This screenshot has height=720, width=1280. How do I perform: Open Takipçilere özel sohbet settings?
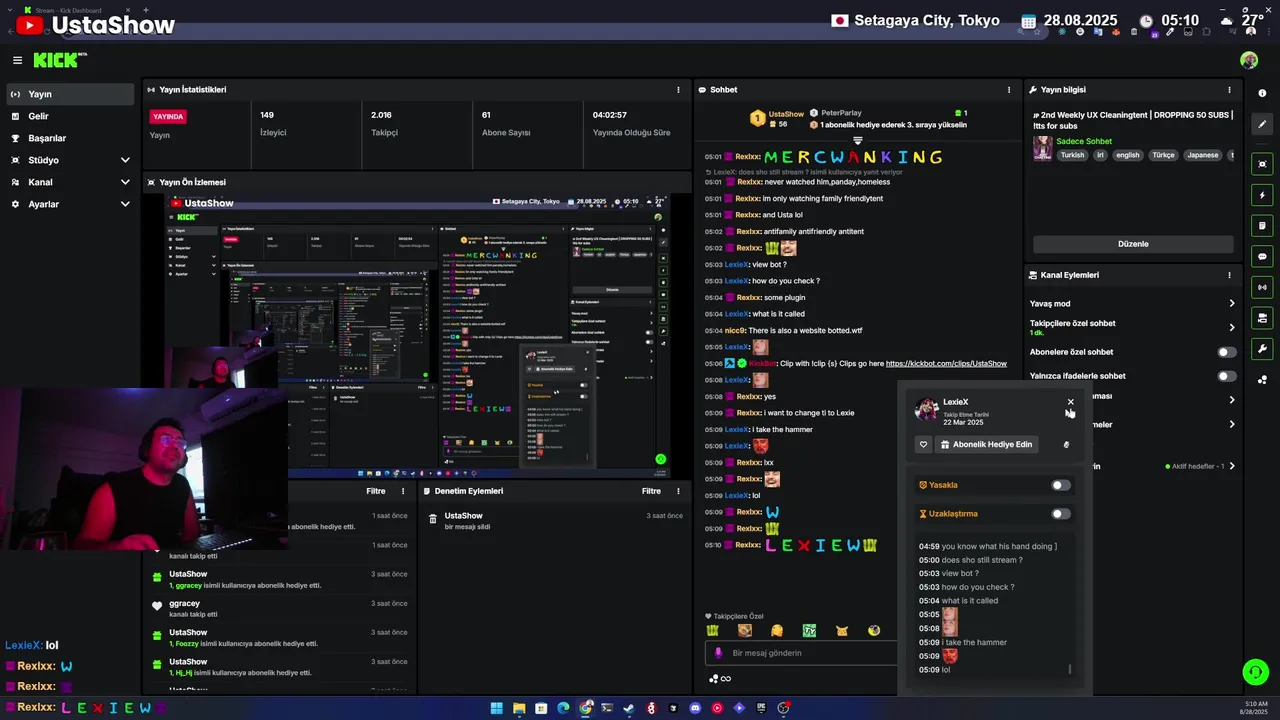pyautogui.click(x=1133, y=327)
